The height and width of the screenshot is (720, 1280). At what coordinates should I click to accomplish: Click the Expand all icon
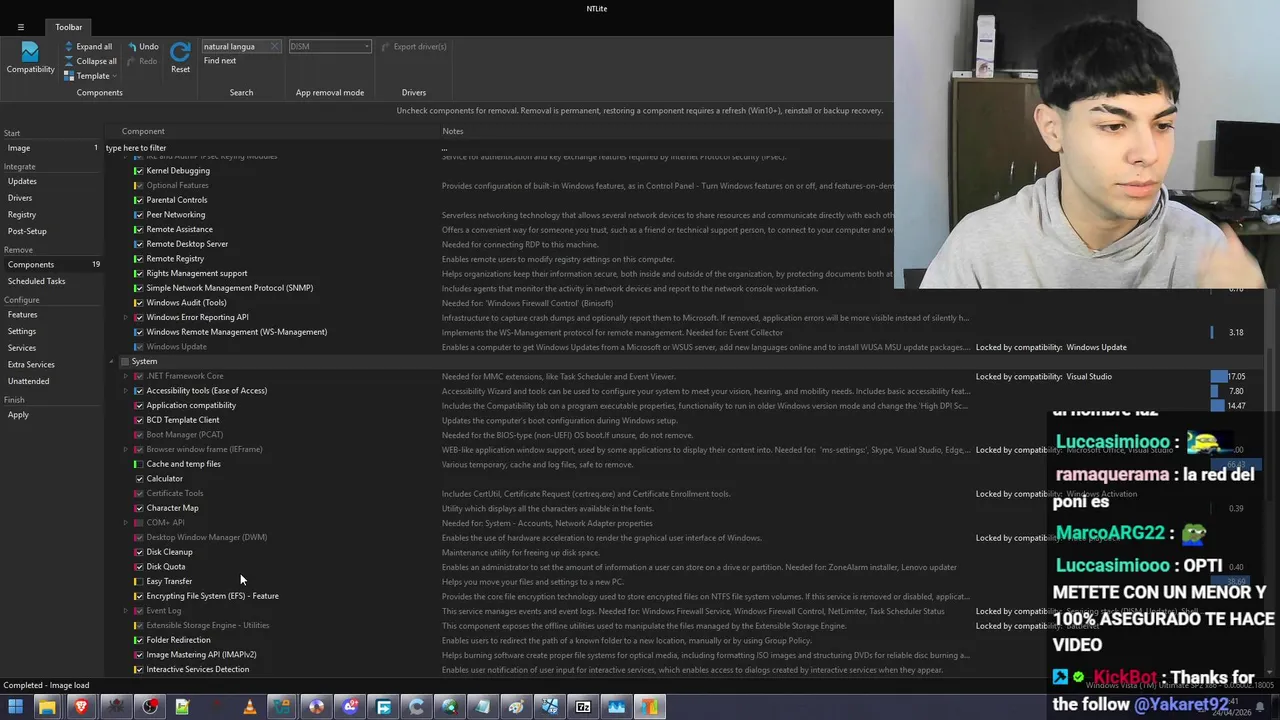click(x=69, y=46)
